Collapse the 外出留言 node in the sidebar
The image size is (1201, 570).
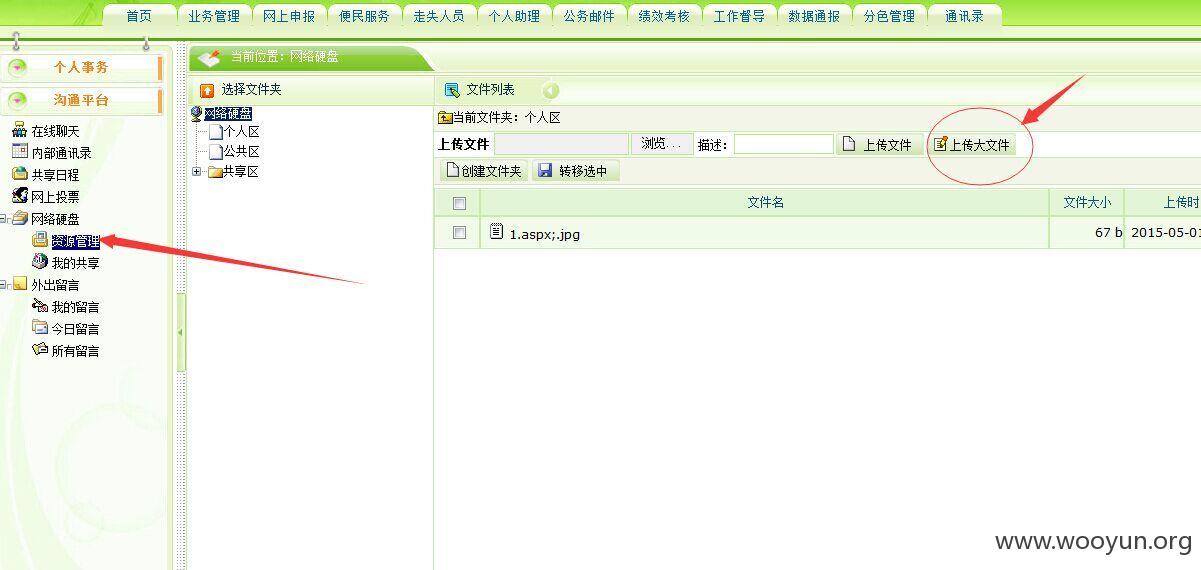pyautogui.click(x=5, y=285)
